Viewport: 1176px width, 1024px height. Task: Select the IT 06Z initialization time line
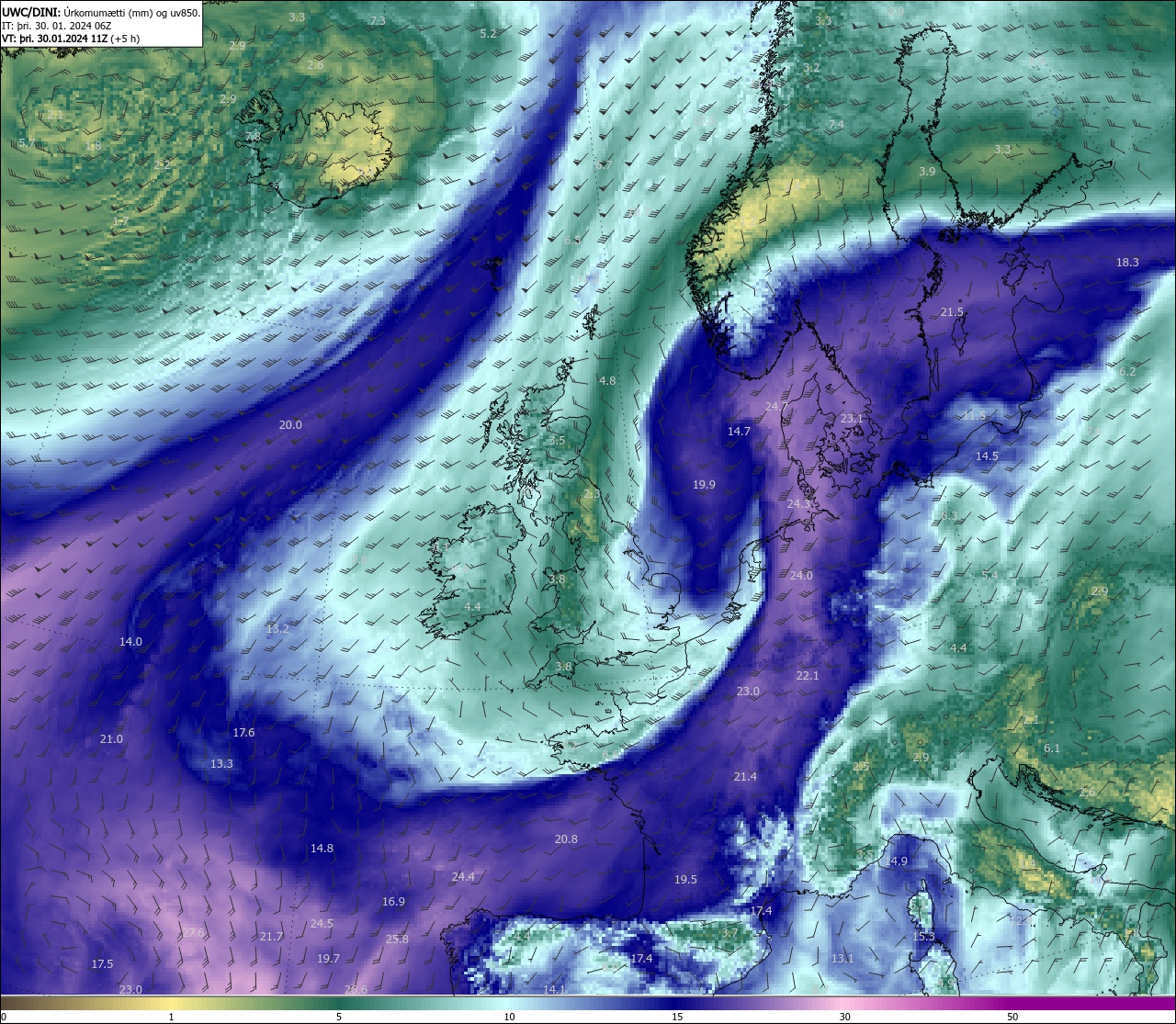coord(57,26)
